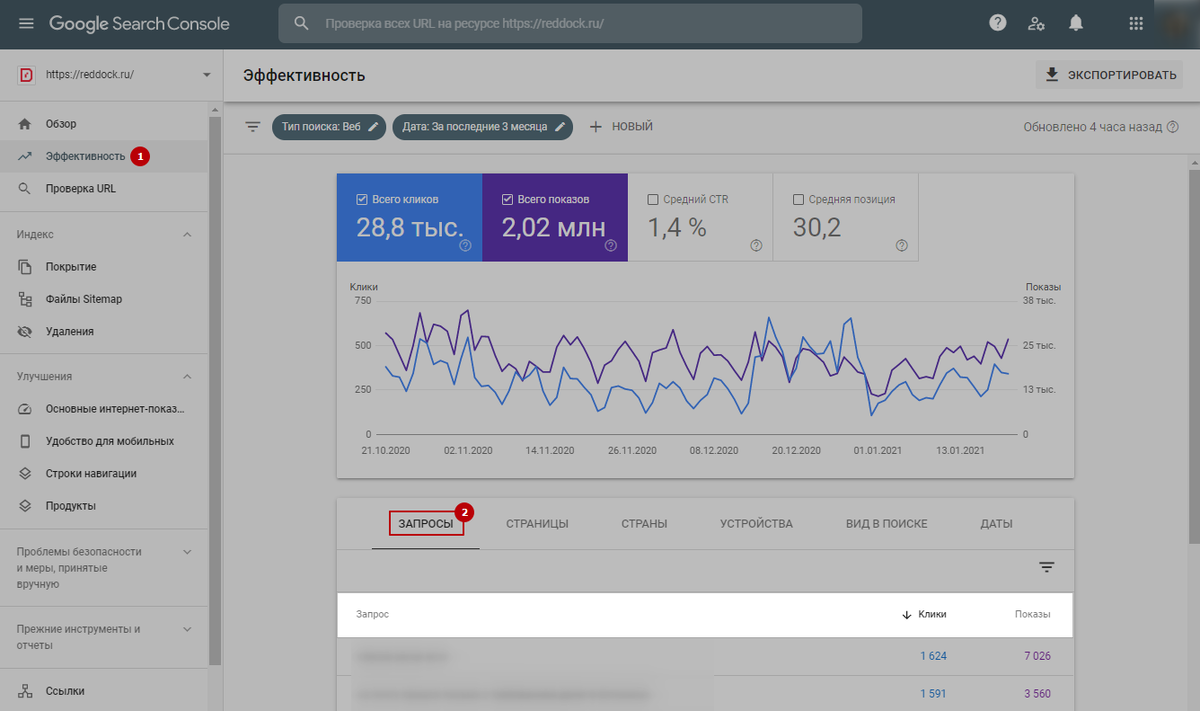
Task: Click the filter list icon beside search type
Action: 253,127
